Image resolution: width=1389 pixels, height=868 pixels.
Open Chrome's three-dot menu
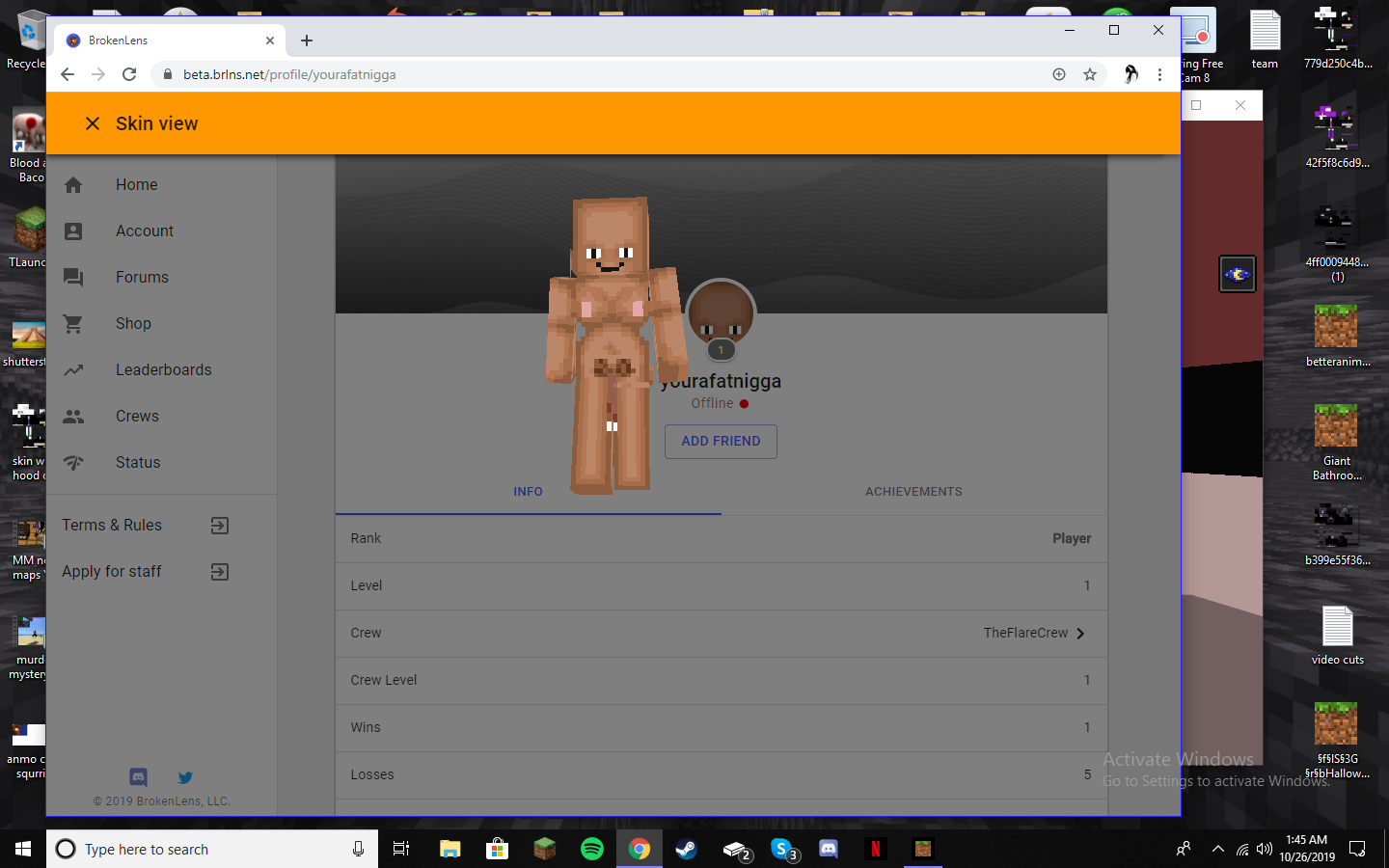(x=1159, y=74)
